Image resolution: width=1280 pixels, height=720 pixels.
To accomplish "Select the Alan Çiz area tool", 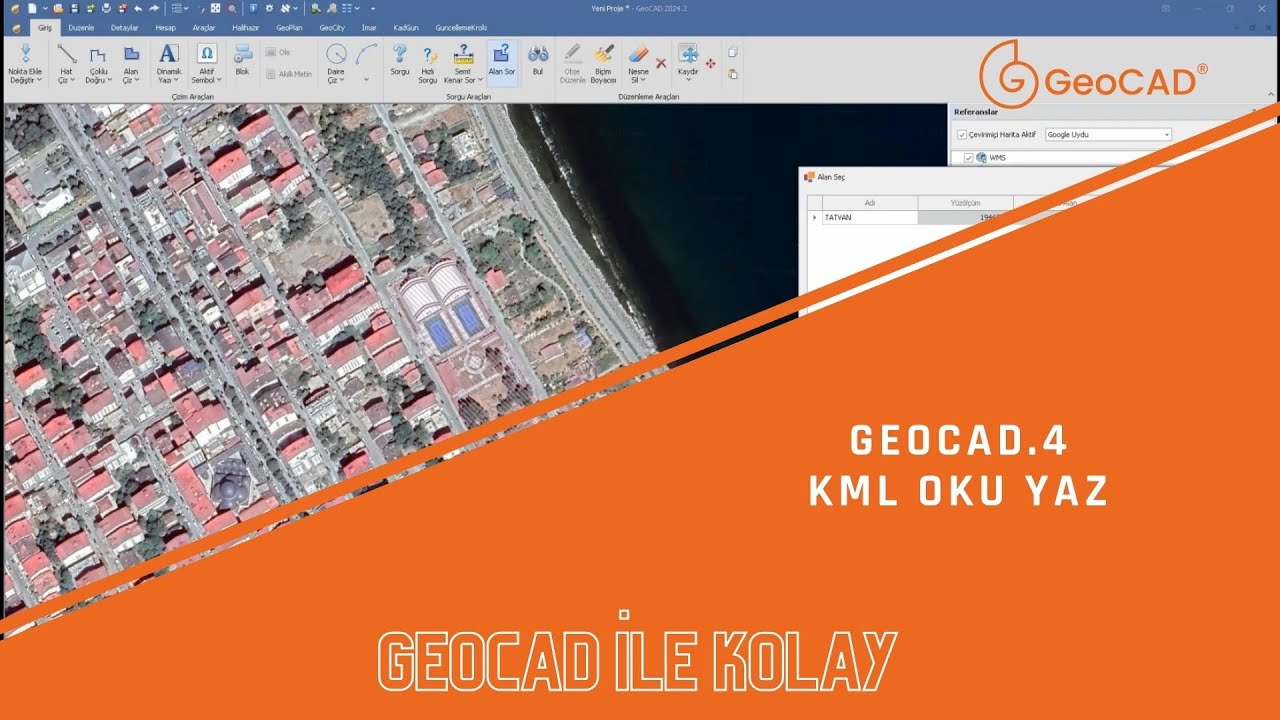I will (x=131, y=62).
